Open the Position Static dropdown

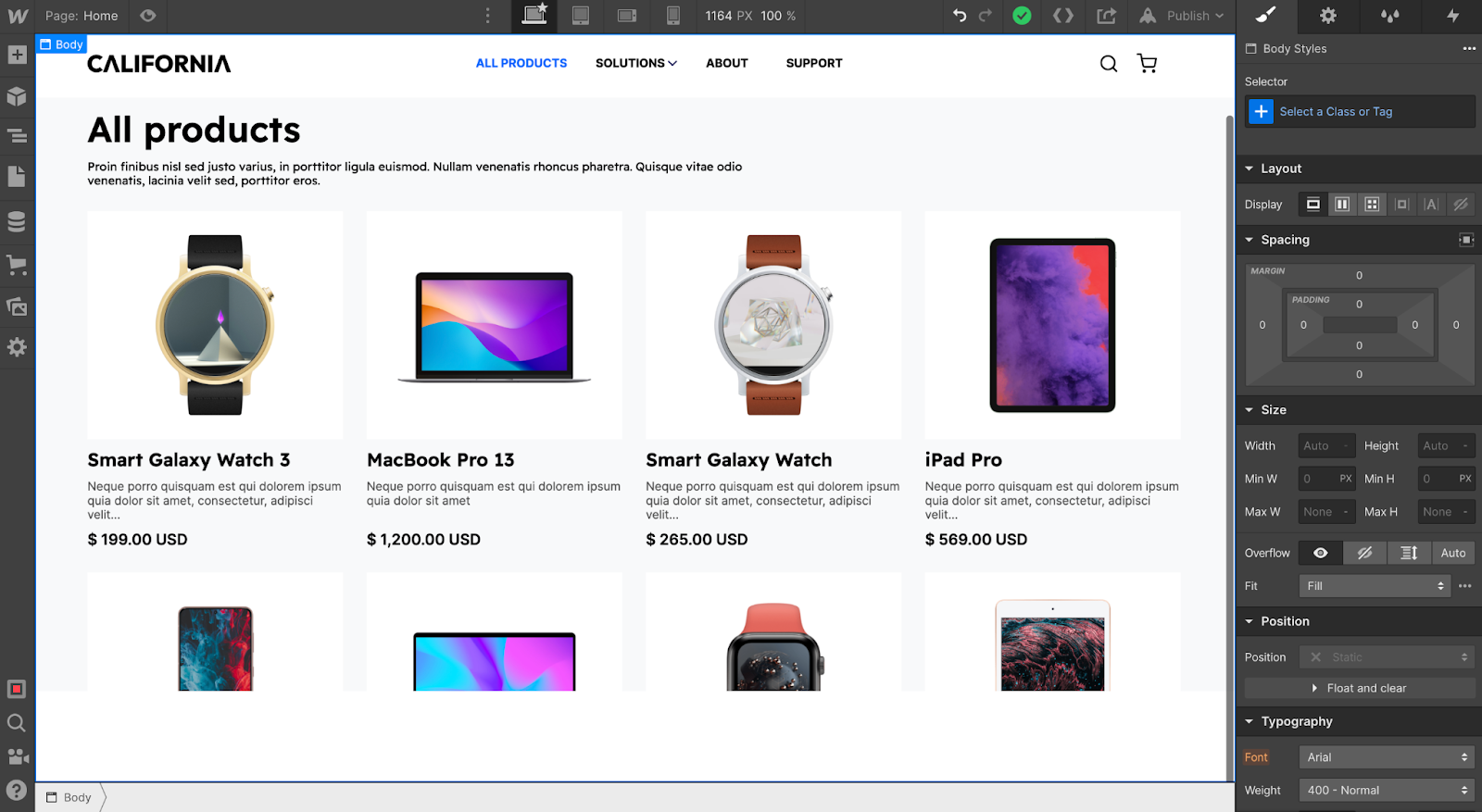point(1387,657)
